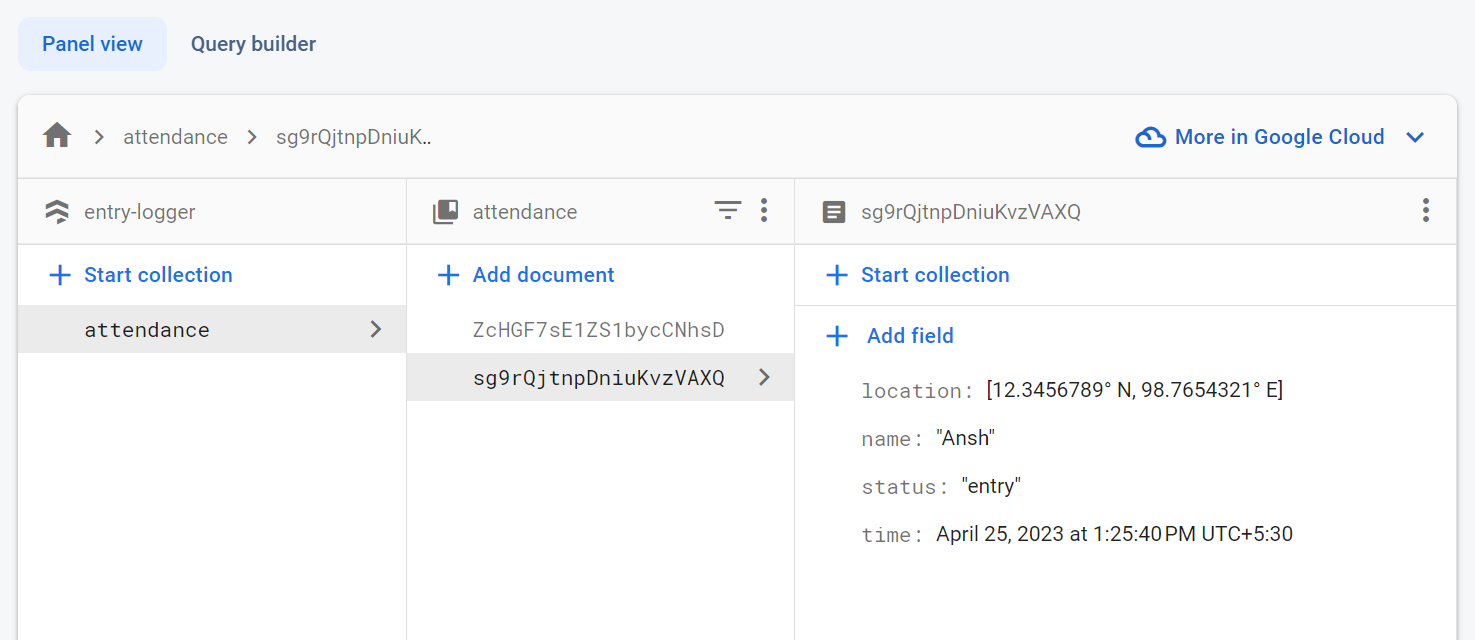Click the collection book icon beside attendance
This screenshot has height=640, width=1475.
[445, 211]
